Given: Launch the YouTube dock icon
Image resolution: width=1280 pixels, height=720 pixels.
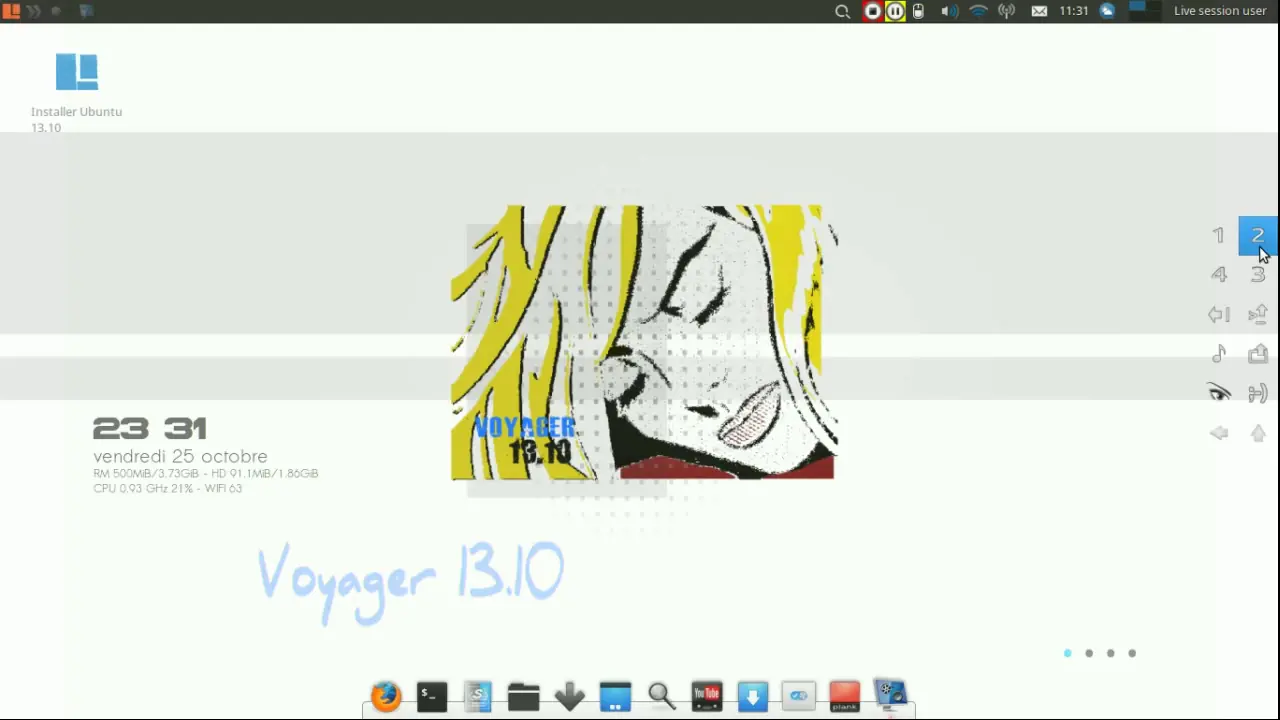Looking at the screenshot, I should (x=707, y=696).
